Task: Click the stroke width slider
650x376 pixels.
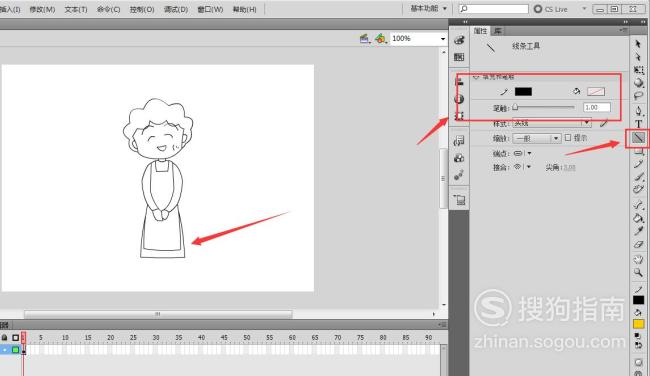Action: pyautogui.click(x=543, y=107)
